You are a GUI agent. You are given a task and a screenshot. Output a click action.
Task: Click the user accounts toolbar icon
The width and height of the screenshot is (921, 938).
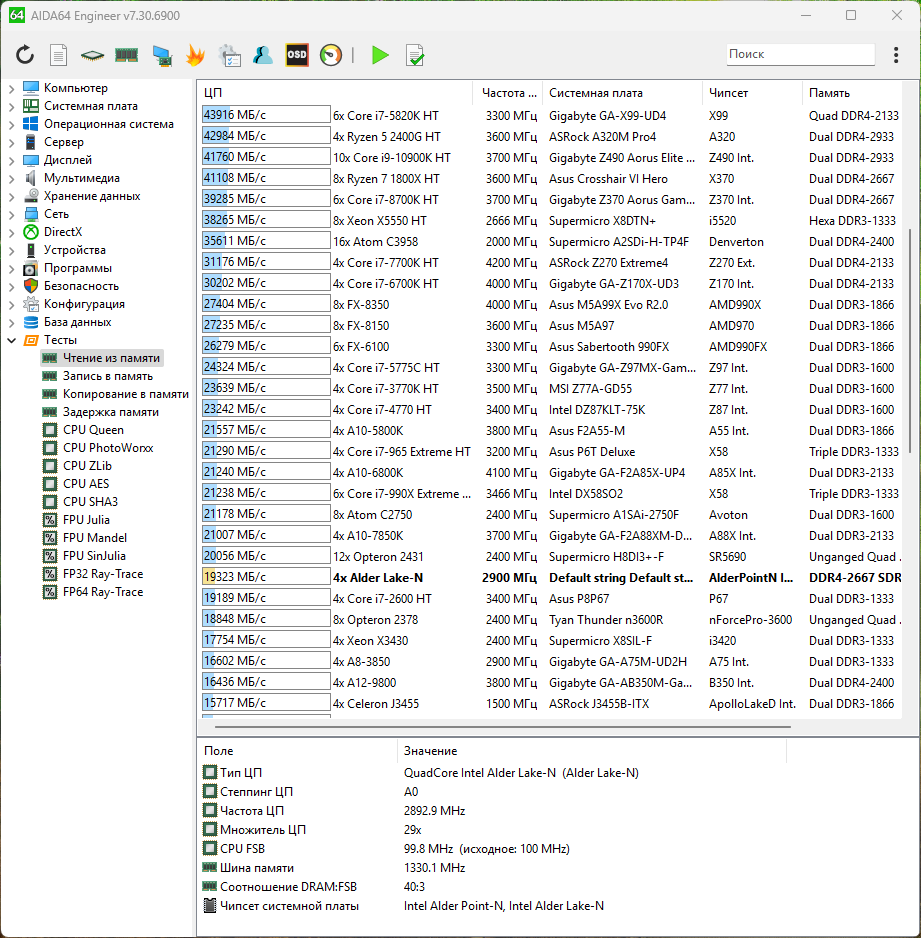pyautogui.click(x=263, y=55)
